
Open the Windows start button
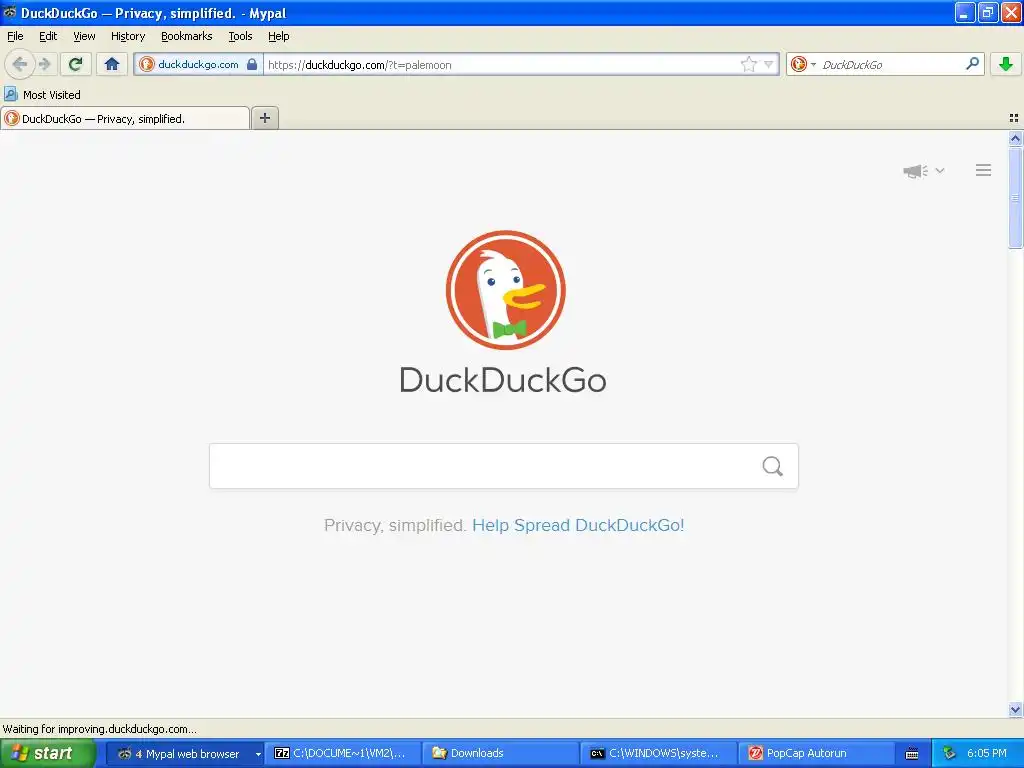pyautogui.click(x=48, y=754)
